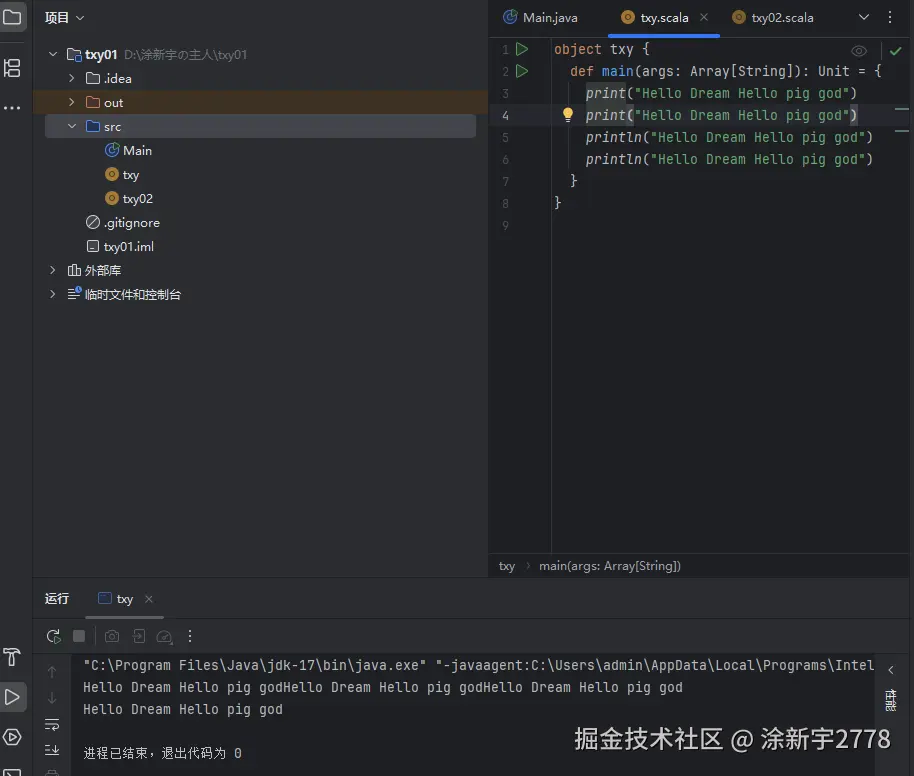Place cursor on line 5 println statement
The width and height of the screenshot is (914, 776).
click(729, 138)
